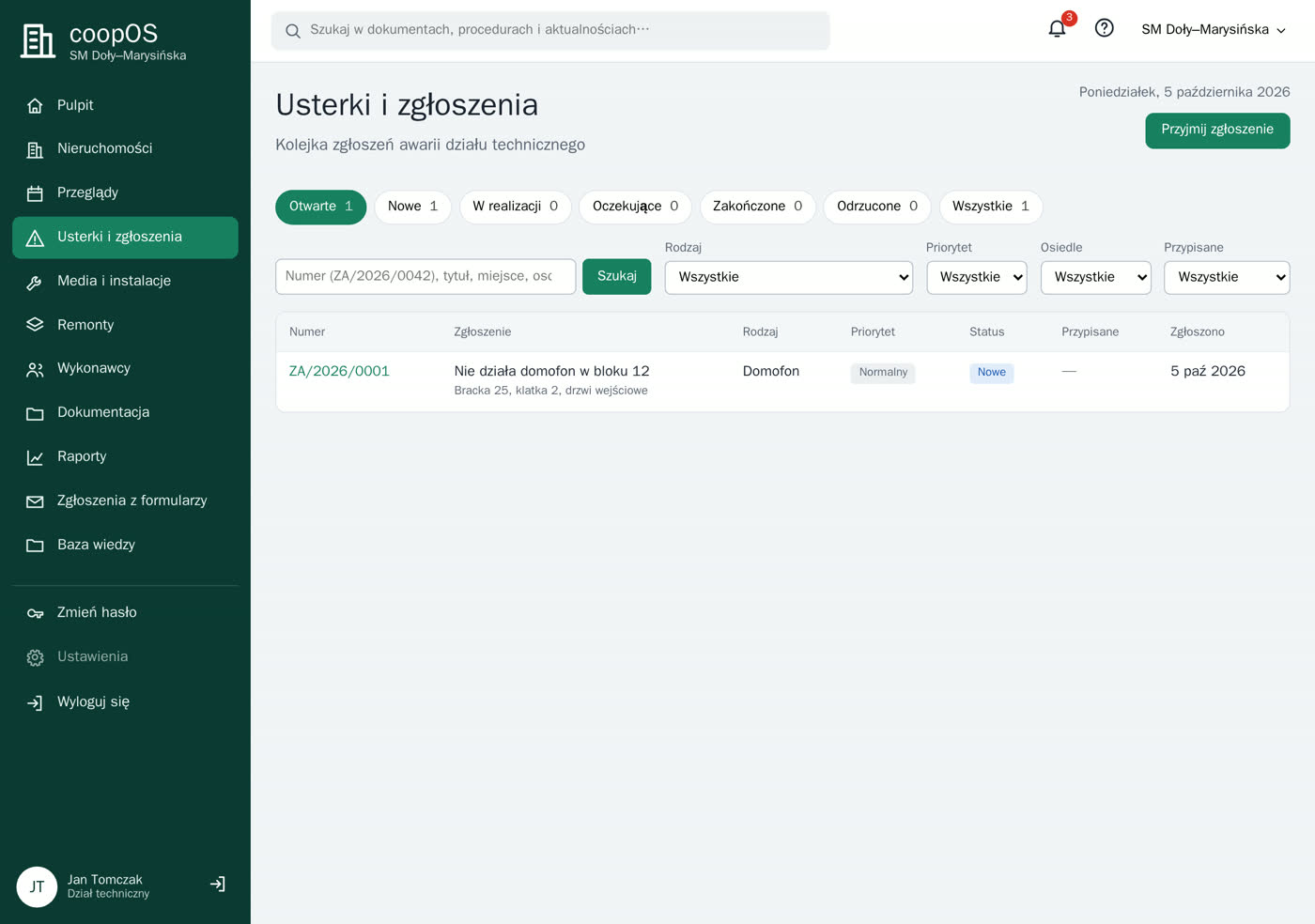The image size is (1315, 924).
Task: Click the Wyloguj się arrow icon
Action: [x=35, y=702]
